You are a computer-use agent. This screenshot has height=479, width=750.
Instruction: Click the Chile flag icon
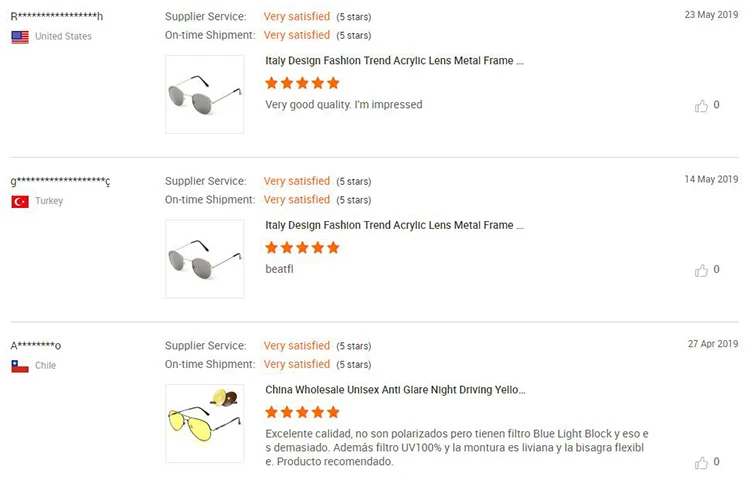point(20,366)
